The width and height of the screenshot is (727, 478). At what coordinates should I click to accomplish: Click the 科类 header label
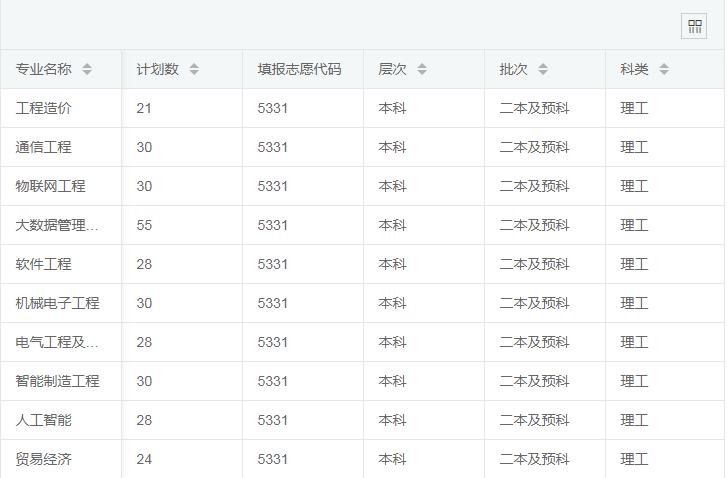pos(634,69)
